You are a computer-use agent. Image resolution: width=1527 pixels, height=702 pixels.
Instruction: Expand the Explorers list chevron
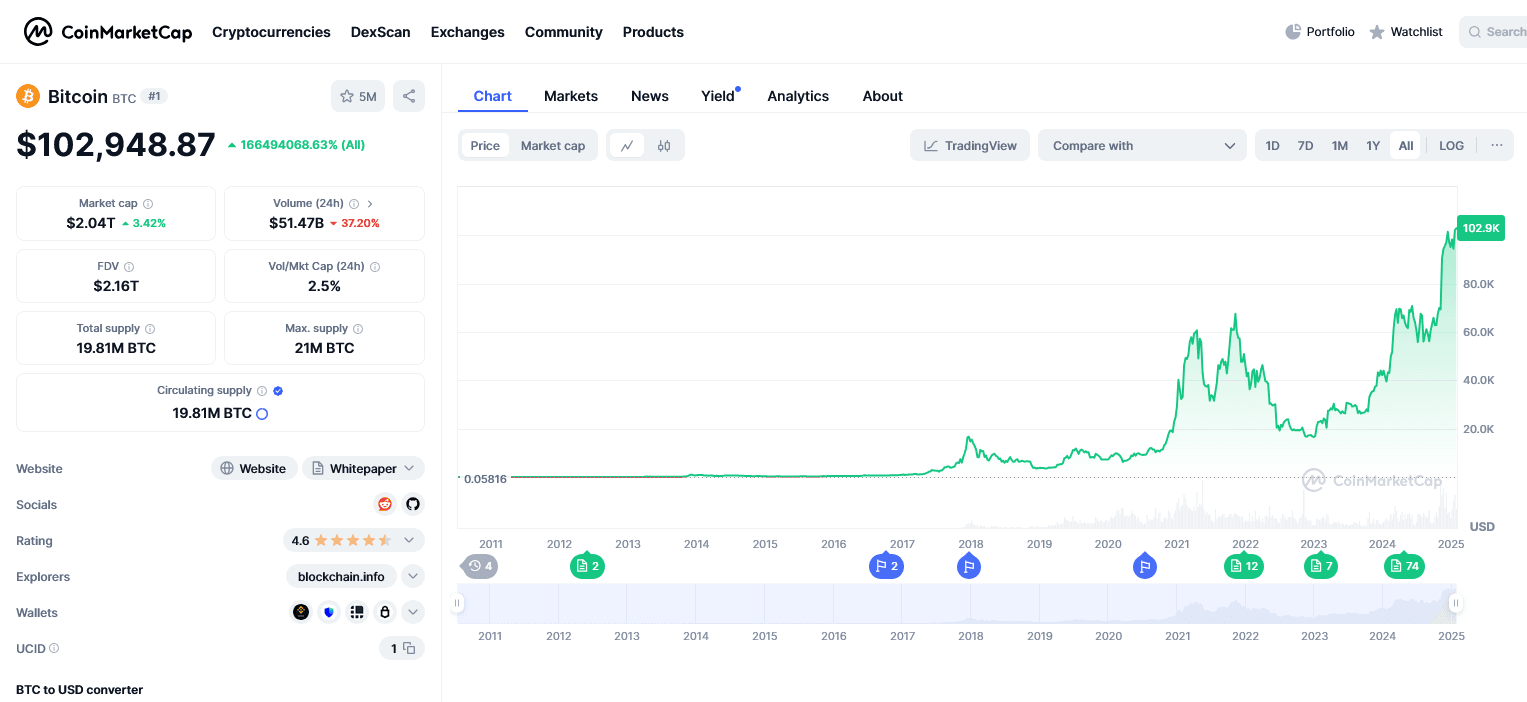[x=413, y=576]
